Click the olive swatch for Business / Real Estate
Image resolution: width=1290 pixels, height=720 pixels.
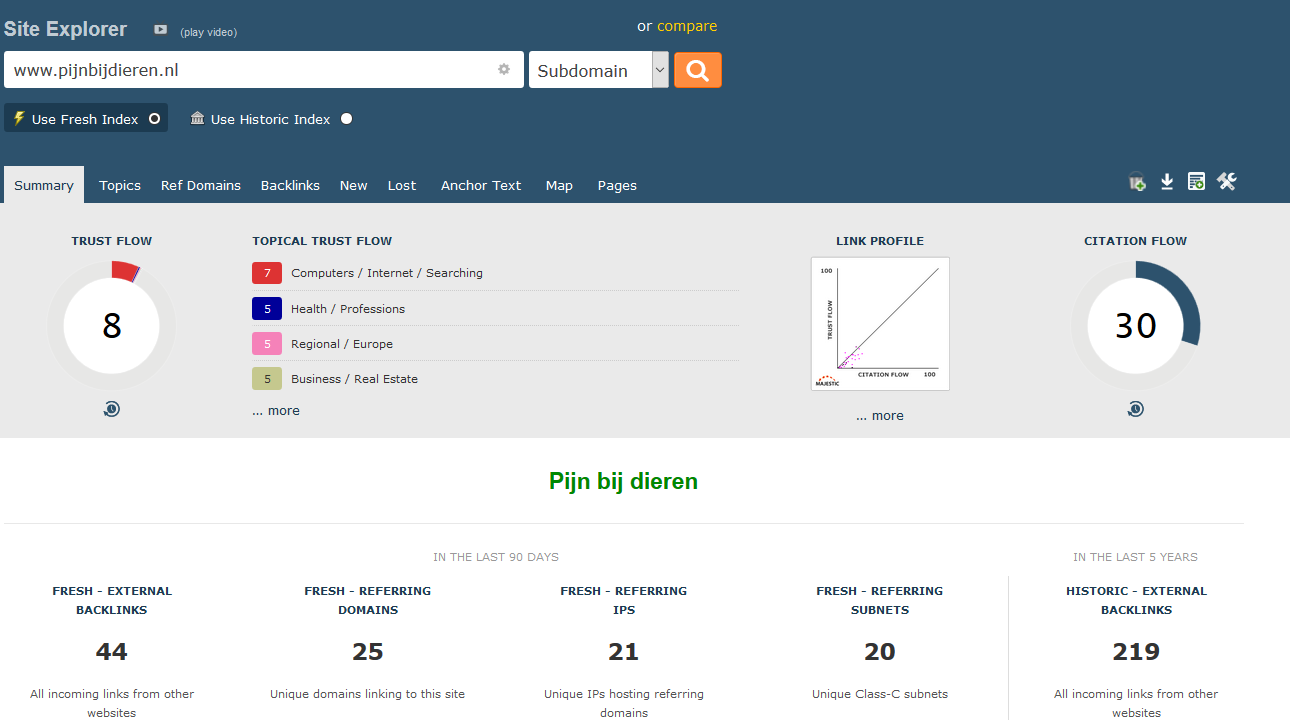coord(267,379)
